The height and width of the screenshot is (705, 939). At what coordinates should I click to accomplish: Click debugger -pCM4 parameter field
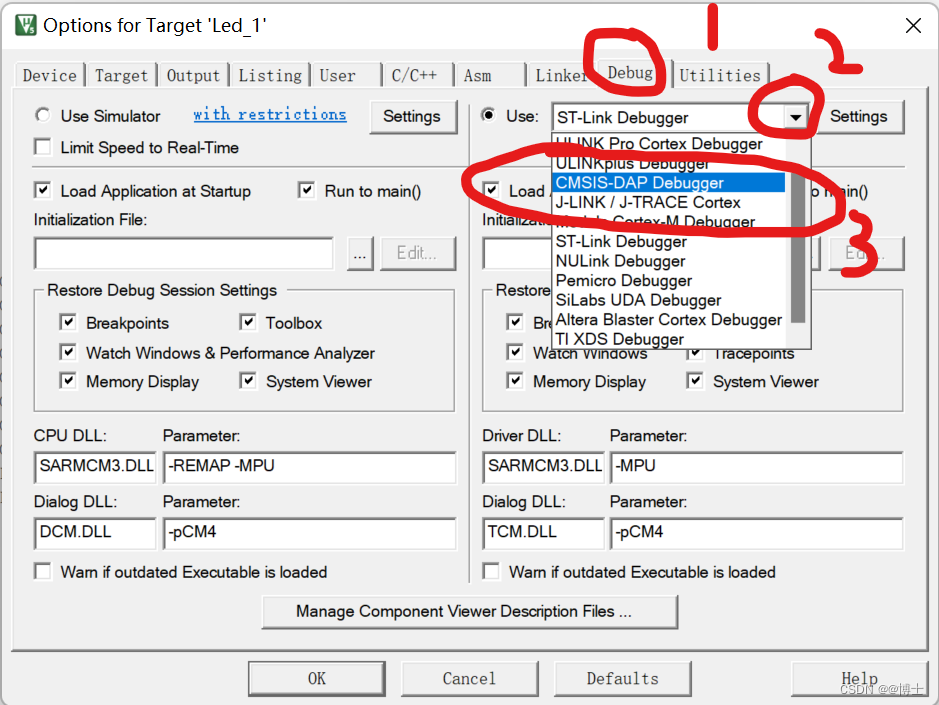click(756, 532)
